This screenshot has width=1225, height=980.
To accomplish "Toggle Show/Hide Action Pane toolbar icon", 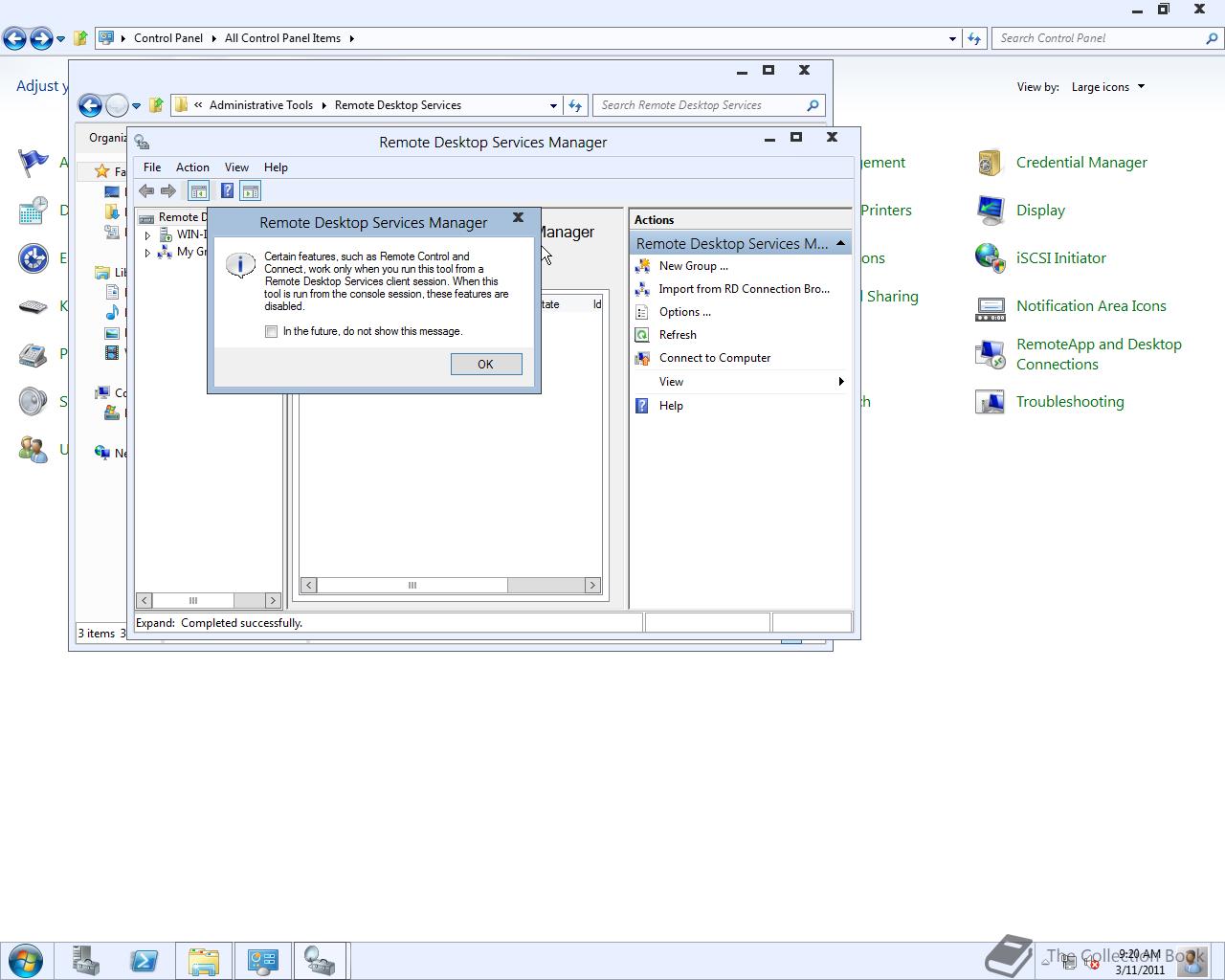I will tap(250, 191).
